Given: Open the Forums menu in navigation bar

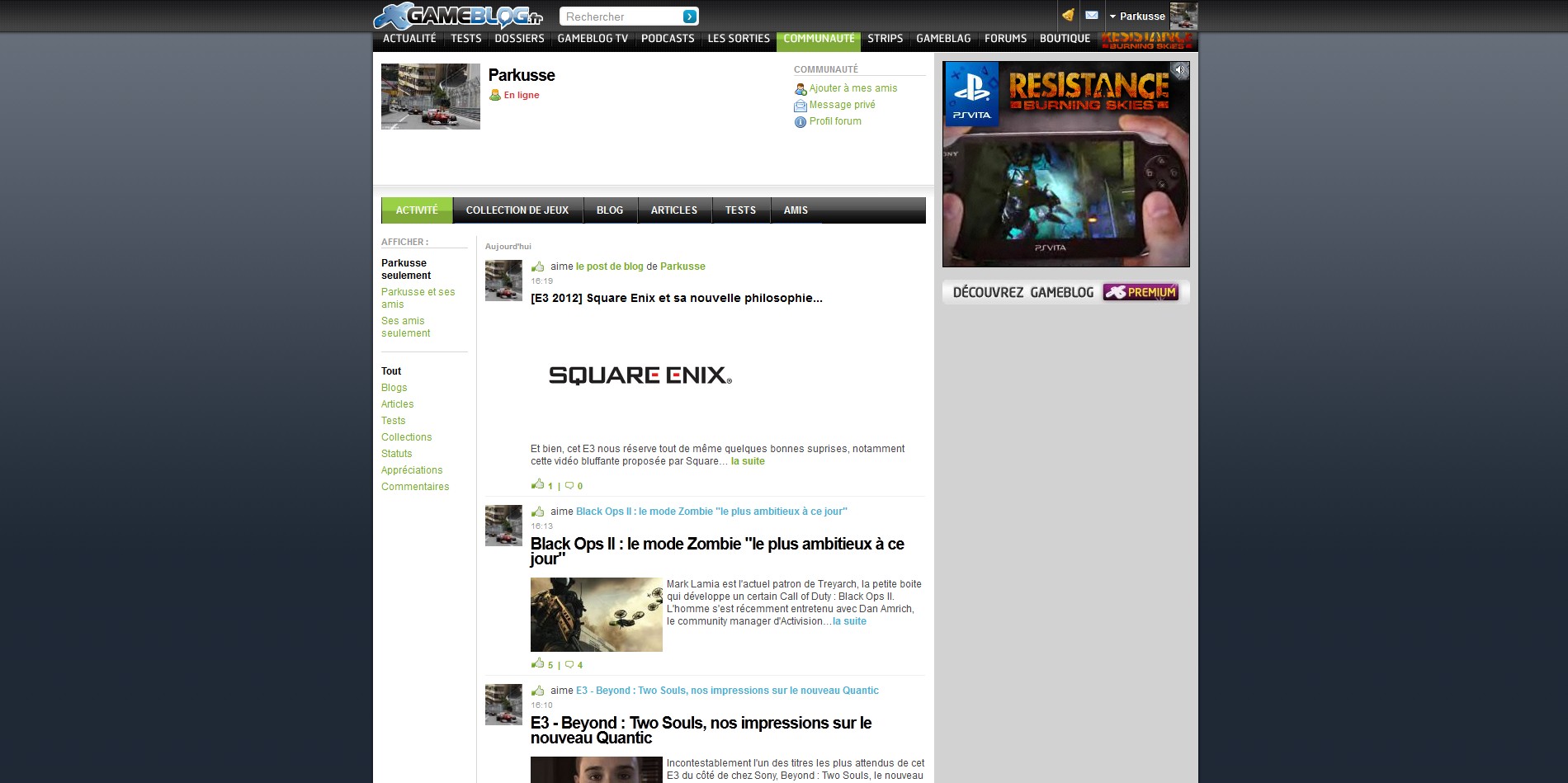Looking at the screenshot, I should [x=1005, y=39].
